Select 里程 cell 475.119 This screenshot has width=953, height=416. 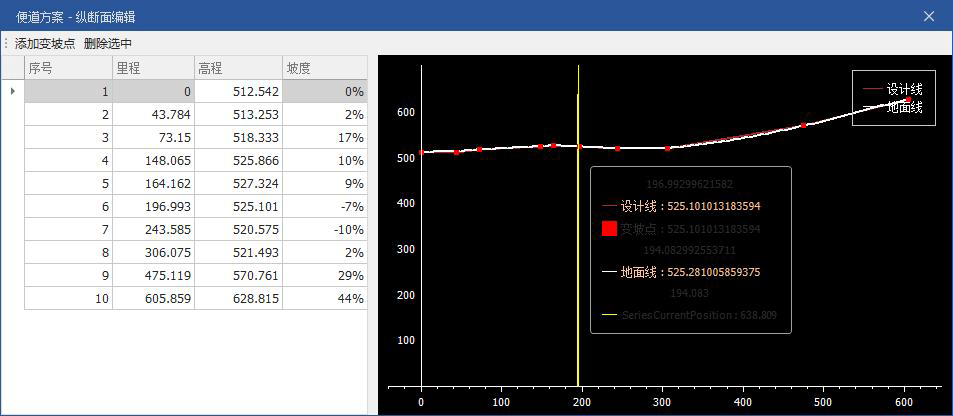[x=154, y=276]
